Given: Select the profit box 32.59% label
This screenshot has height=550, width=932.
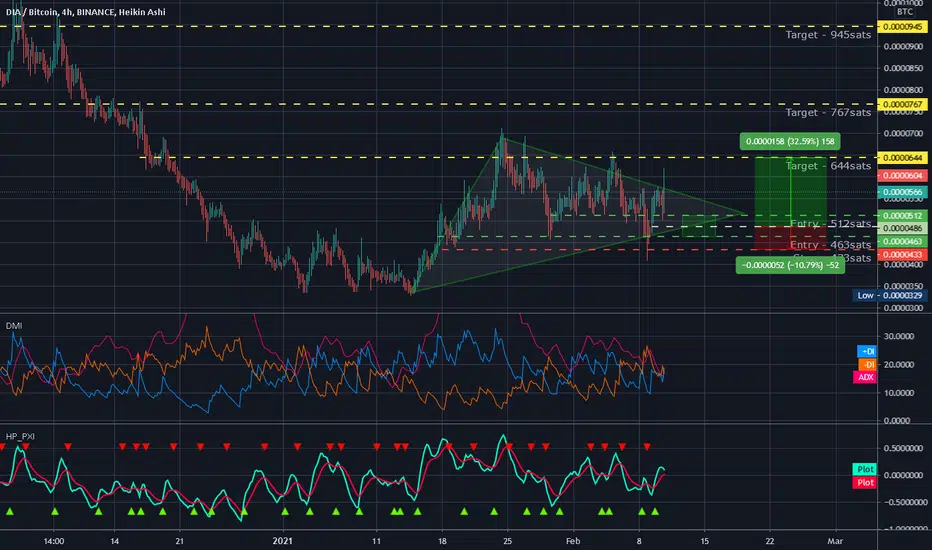Looking at the screenshot, I should tap(789, 142).
